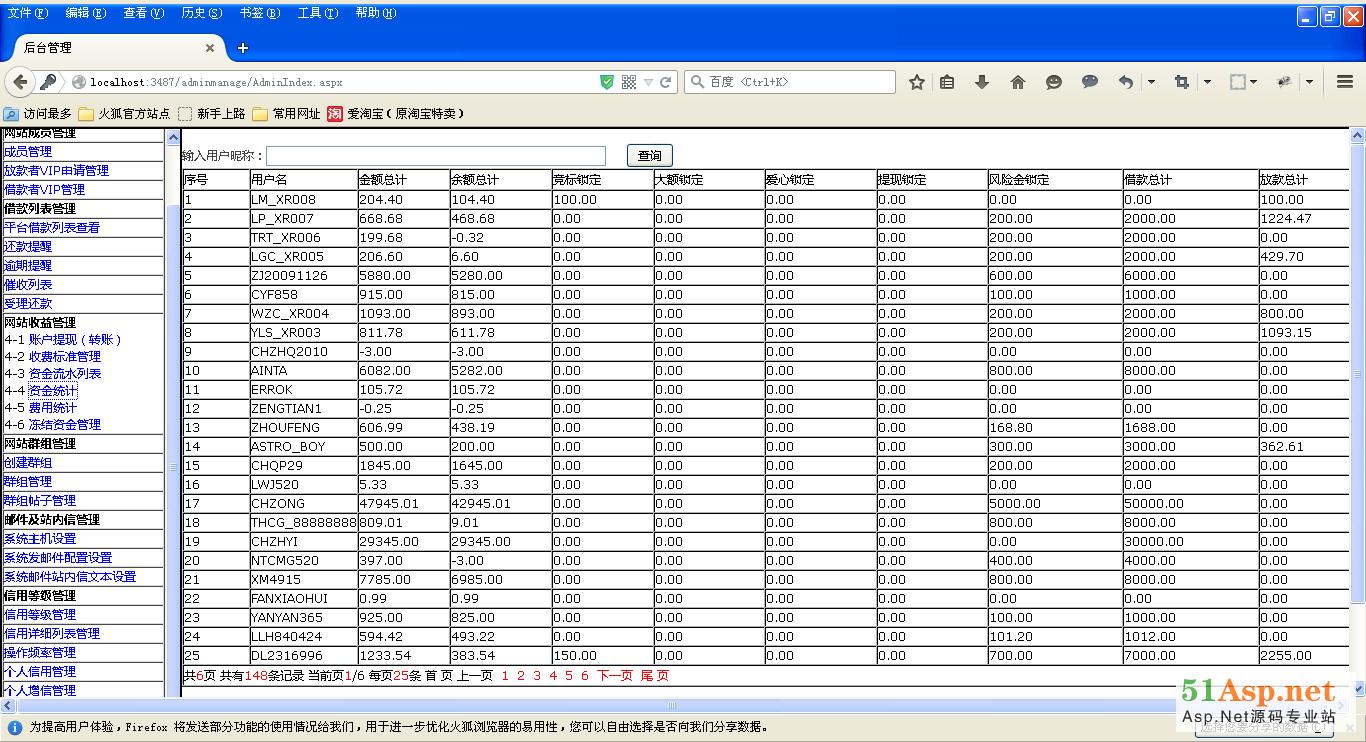
Task: Open 信用等级管理 sidebar link
Action: (x=40, y=614)
